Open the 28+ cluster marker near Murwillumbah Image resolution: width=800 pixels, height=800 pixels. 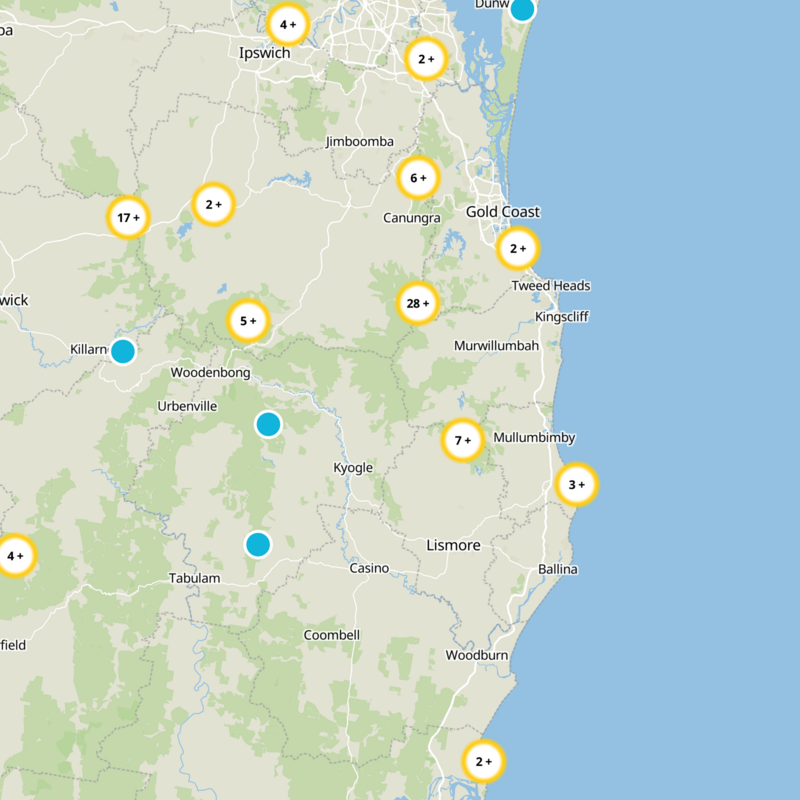click(x=420, y=303)
